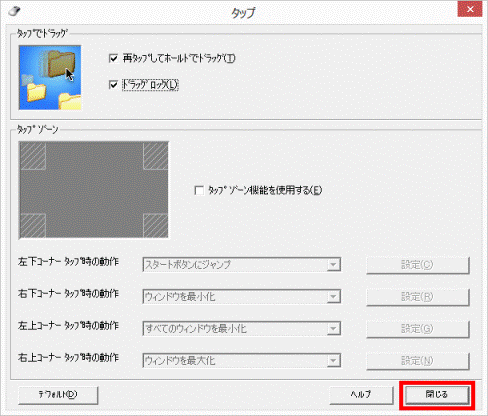Click the 設定(R) button
This screenshot has width=488, height=416.
coord(418,297)
